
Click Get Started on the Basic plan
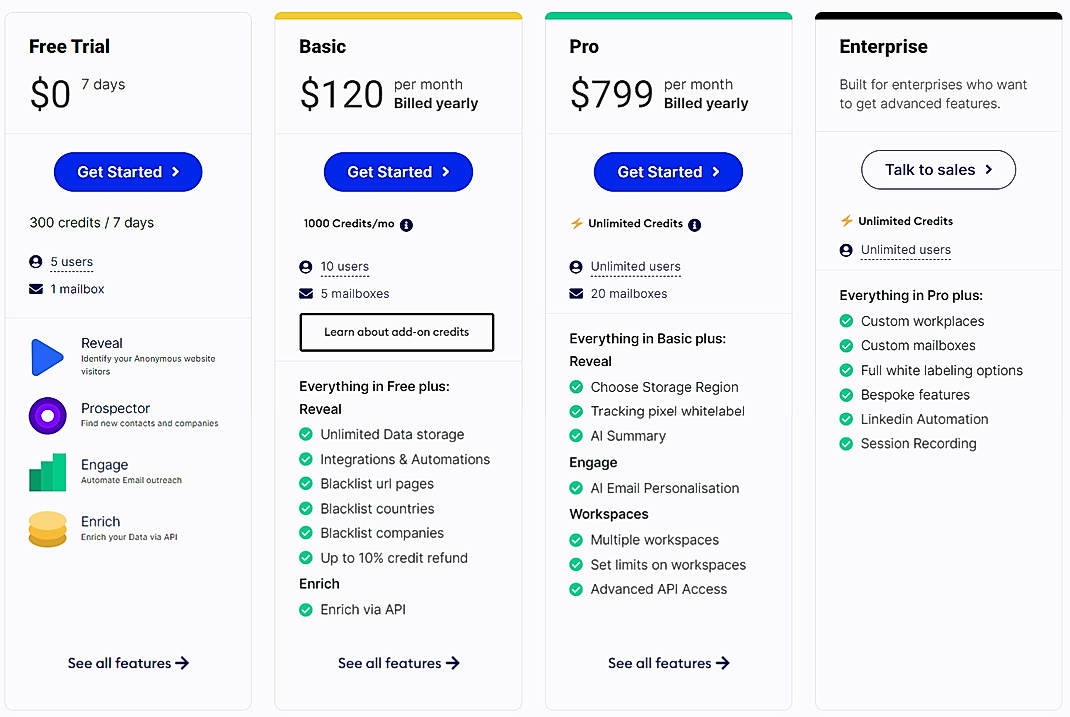pos(397,171)
